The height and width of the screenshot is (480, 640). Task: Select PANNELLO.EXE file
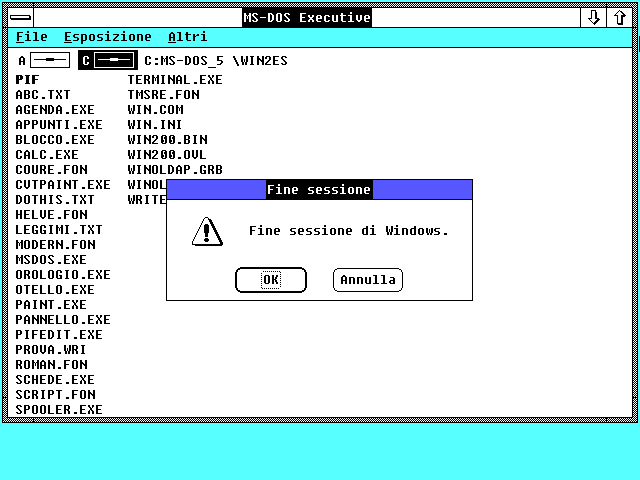click(63, 320)
